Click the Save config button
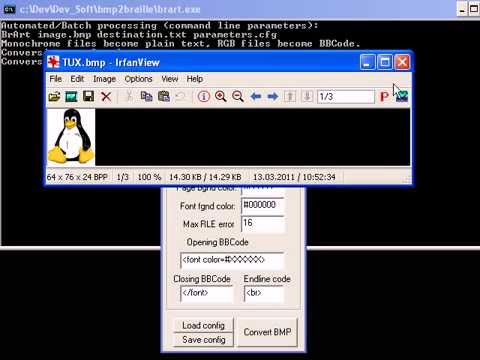The image size is (480, 360). [204, 340]
